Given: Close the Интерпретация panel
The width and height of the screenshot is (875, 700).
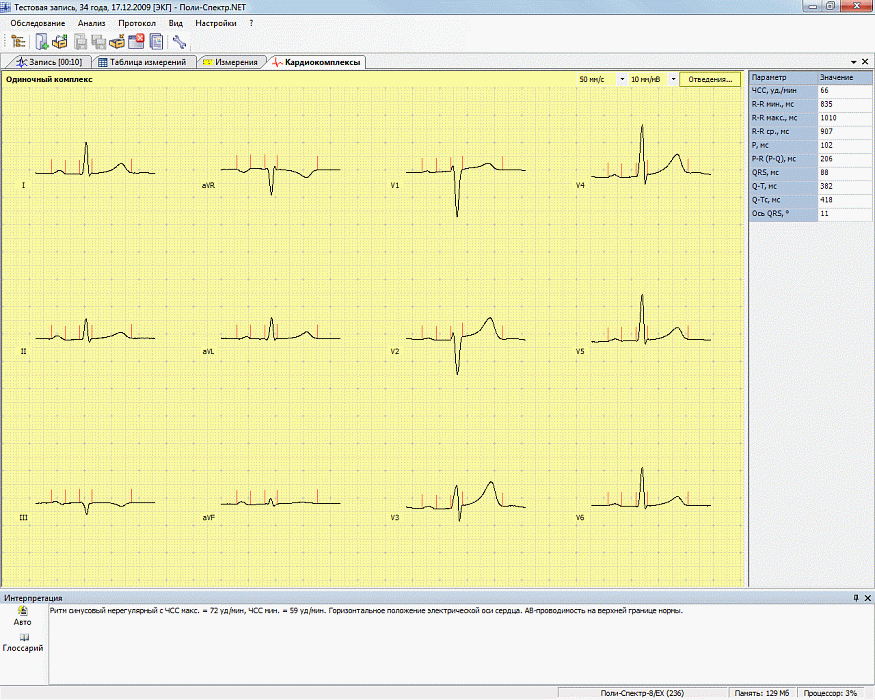Looking at the screenshot, I should (866, 597).
